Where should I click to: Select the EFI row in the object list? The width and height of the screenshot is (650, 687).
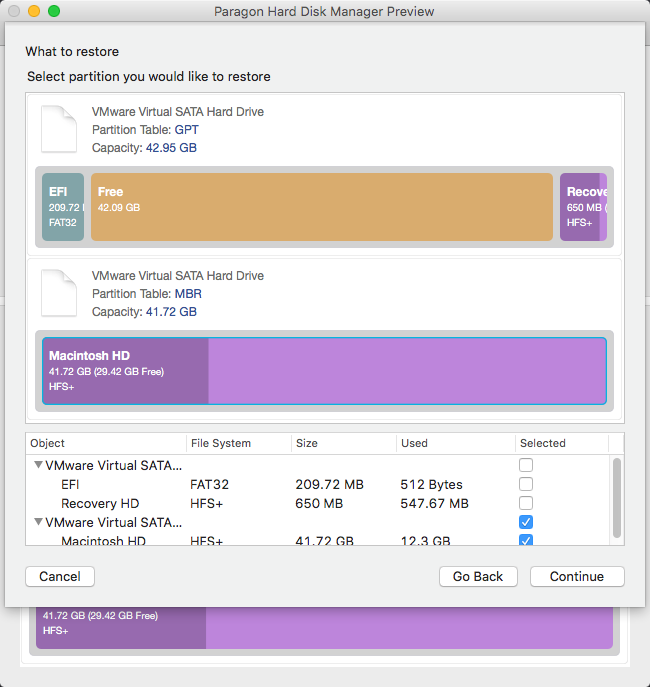pos(318,484)
